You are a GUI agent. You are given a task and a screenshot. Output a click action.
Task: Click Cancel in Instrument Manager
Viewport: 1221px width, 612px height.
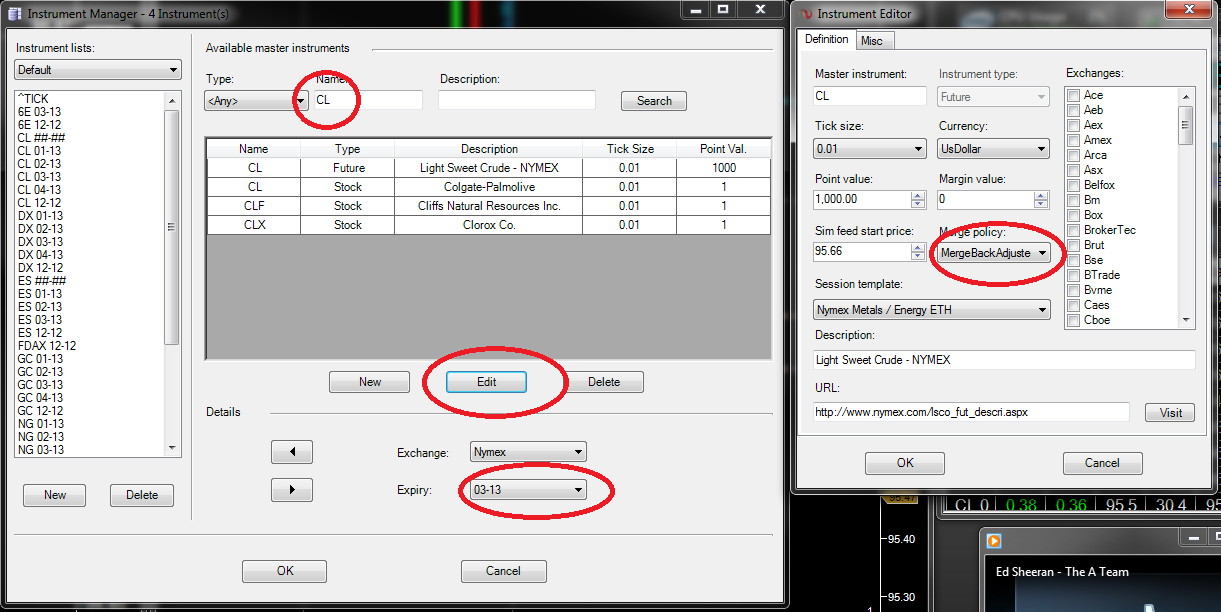coord(503,571)
